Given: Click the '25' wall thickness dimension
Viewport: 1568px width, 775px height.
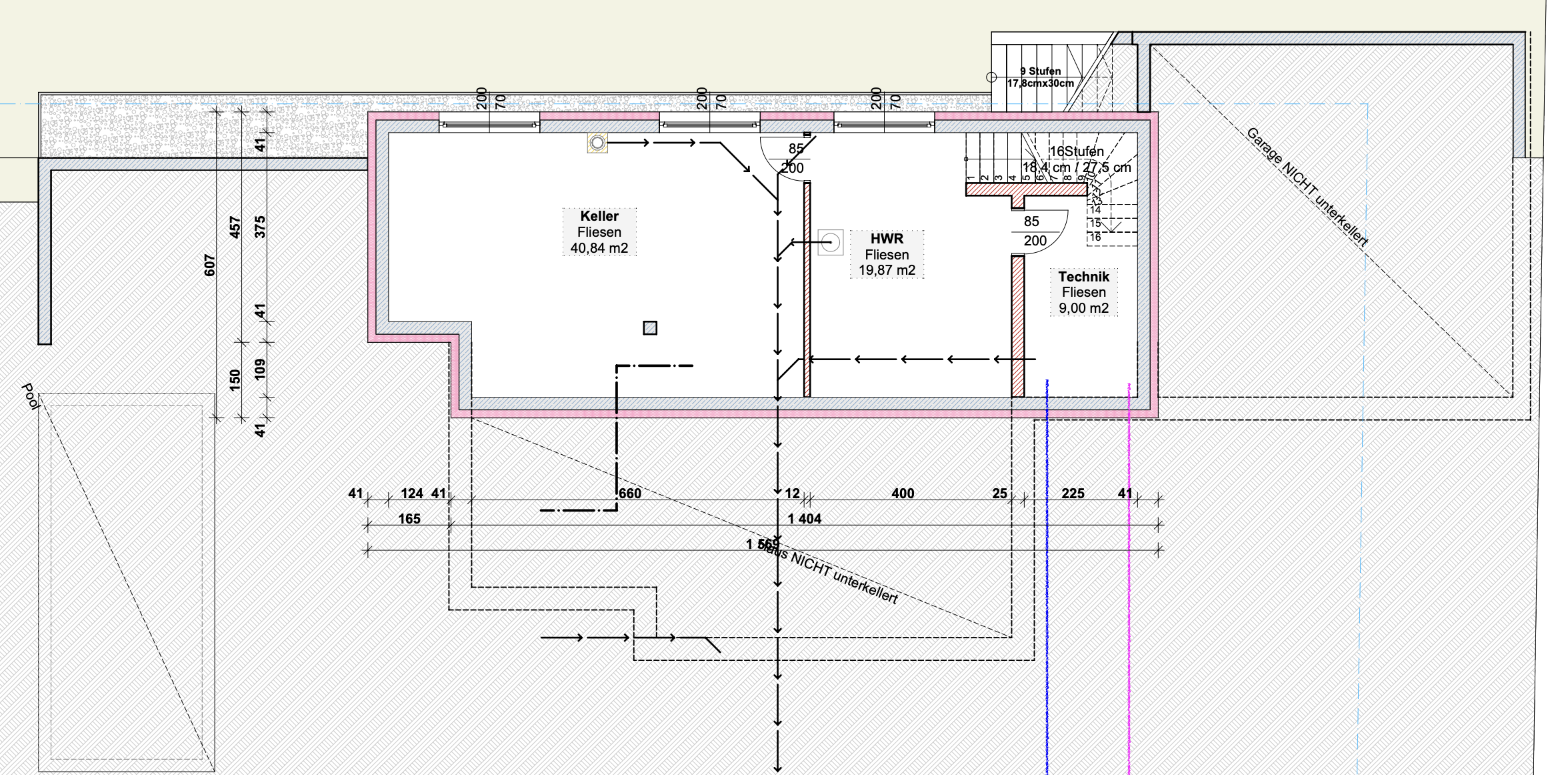Looking at the screenshot, I should [x=999, y=494].
